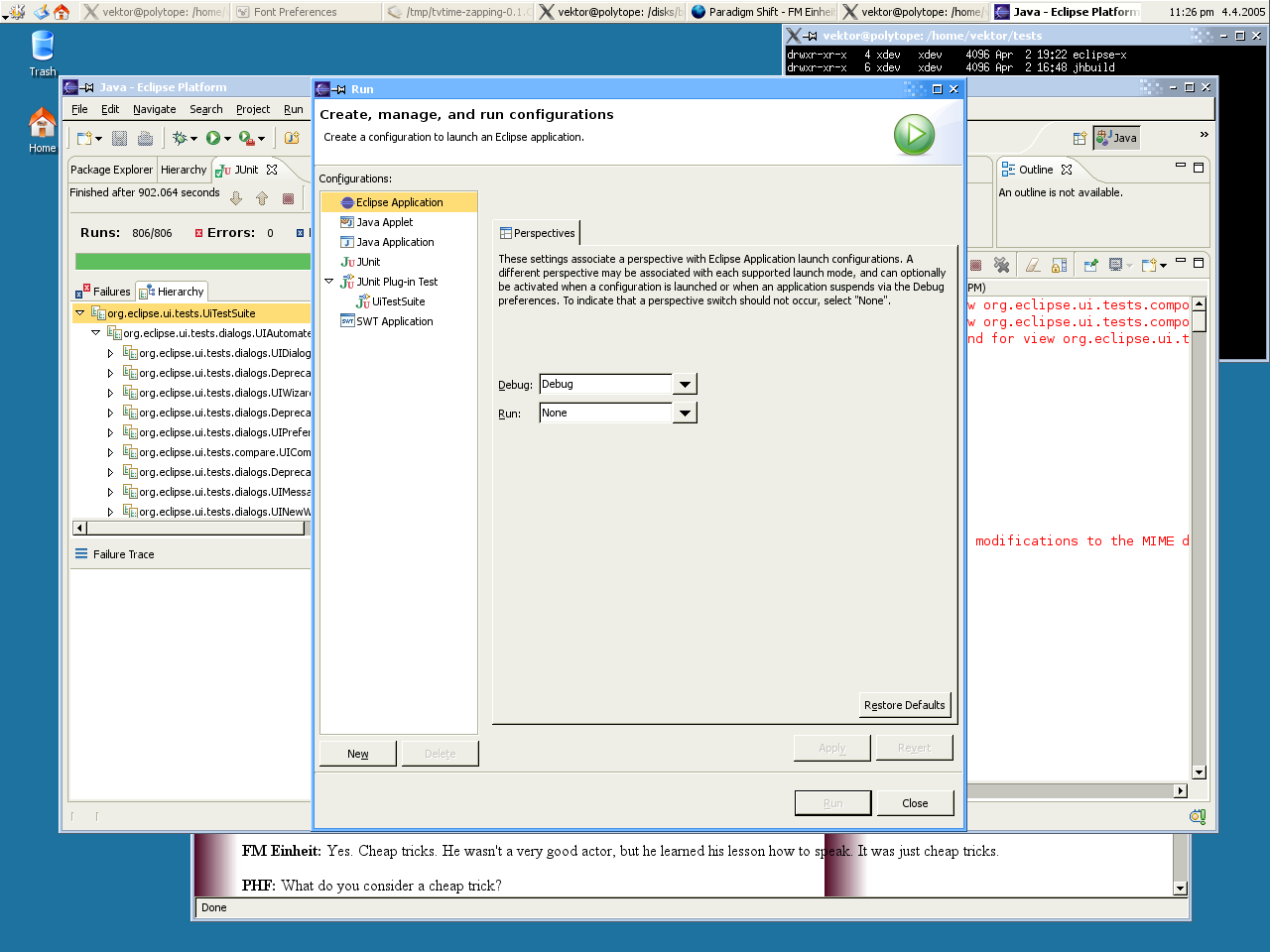This screenshot has width=1270, height=952.
Task: Click the JUnit tree horizontal scrollbar
Action: (x=189, y=529)
